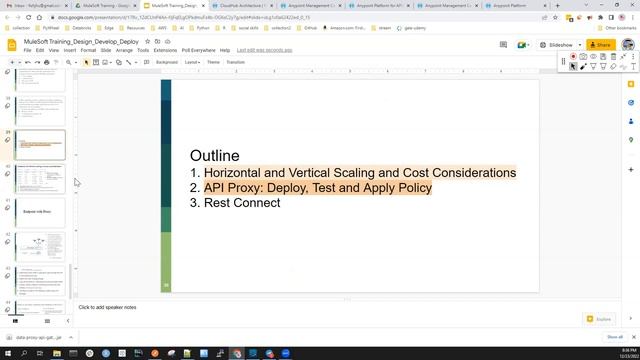Choose the Select arrow tool in toolbar
This screenshot has height=360, width=640.
pyautogui.click(x=86, y=62)
